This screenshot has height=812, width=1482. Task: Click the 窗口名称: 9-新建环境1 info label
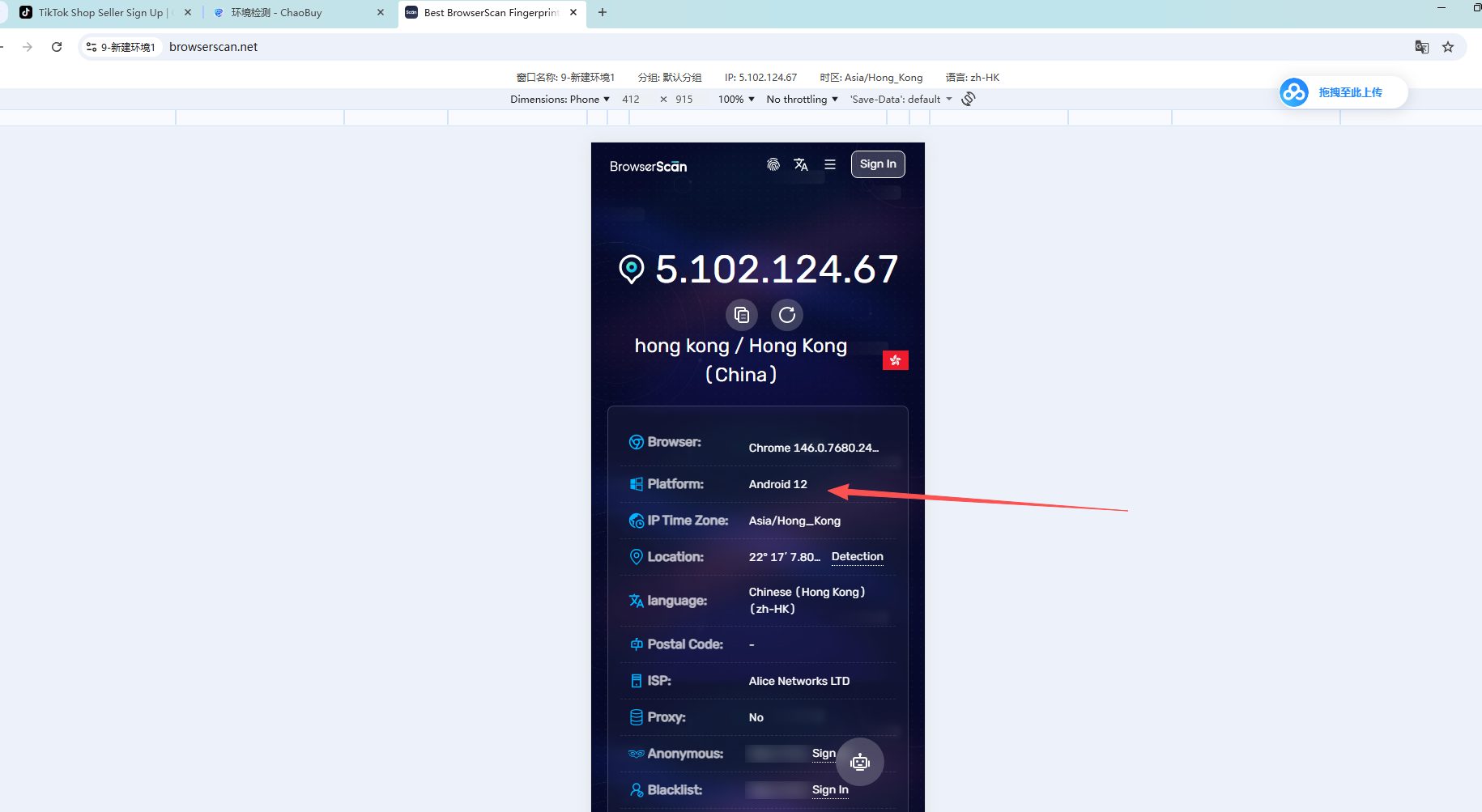point(565,78)
